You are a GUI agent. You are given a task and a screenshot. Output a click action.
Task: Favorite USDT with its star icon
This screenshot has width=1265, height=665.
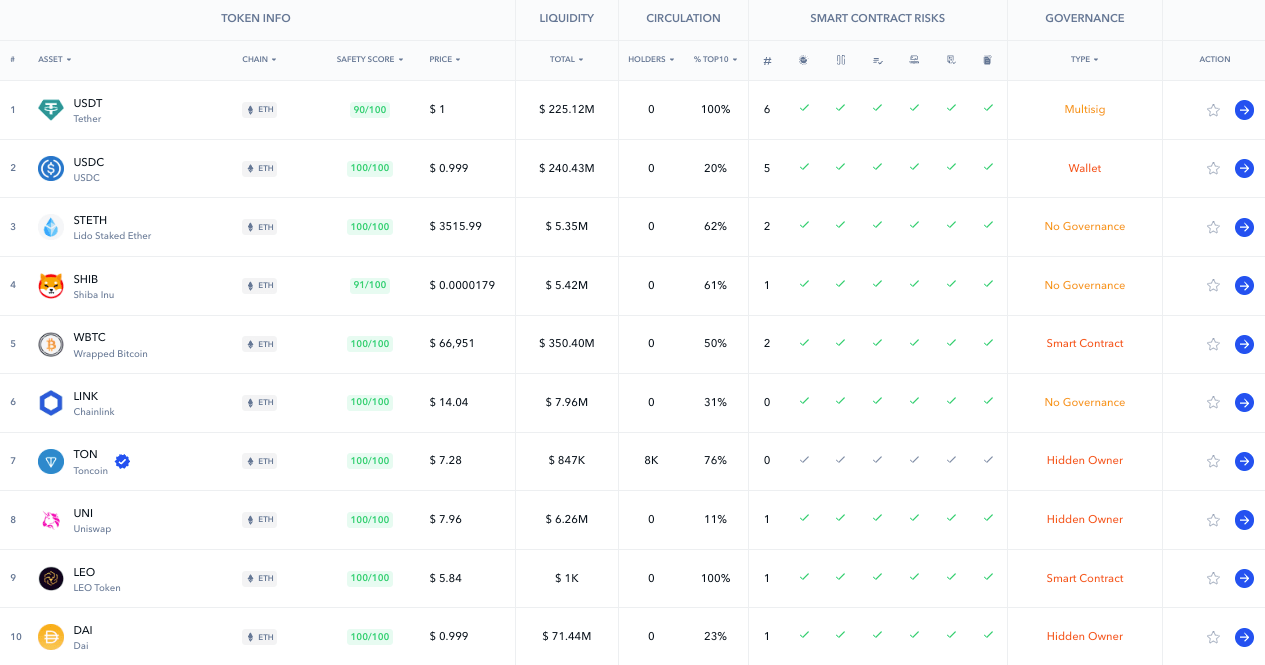tap(1213, 110)
